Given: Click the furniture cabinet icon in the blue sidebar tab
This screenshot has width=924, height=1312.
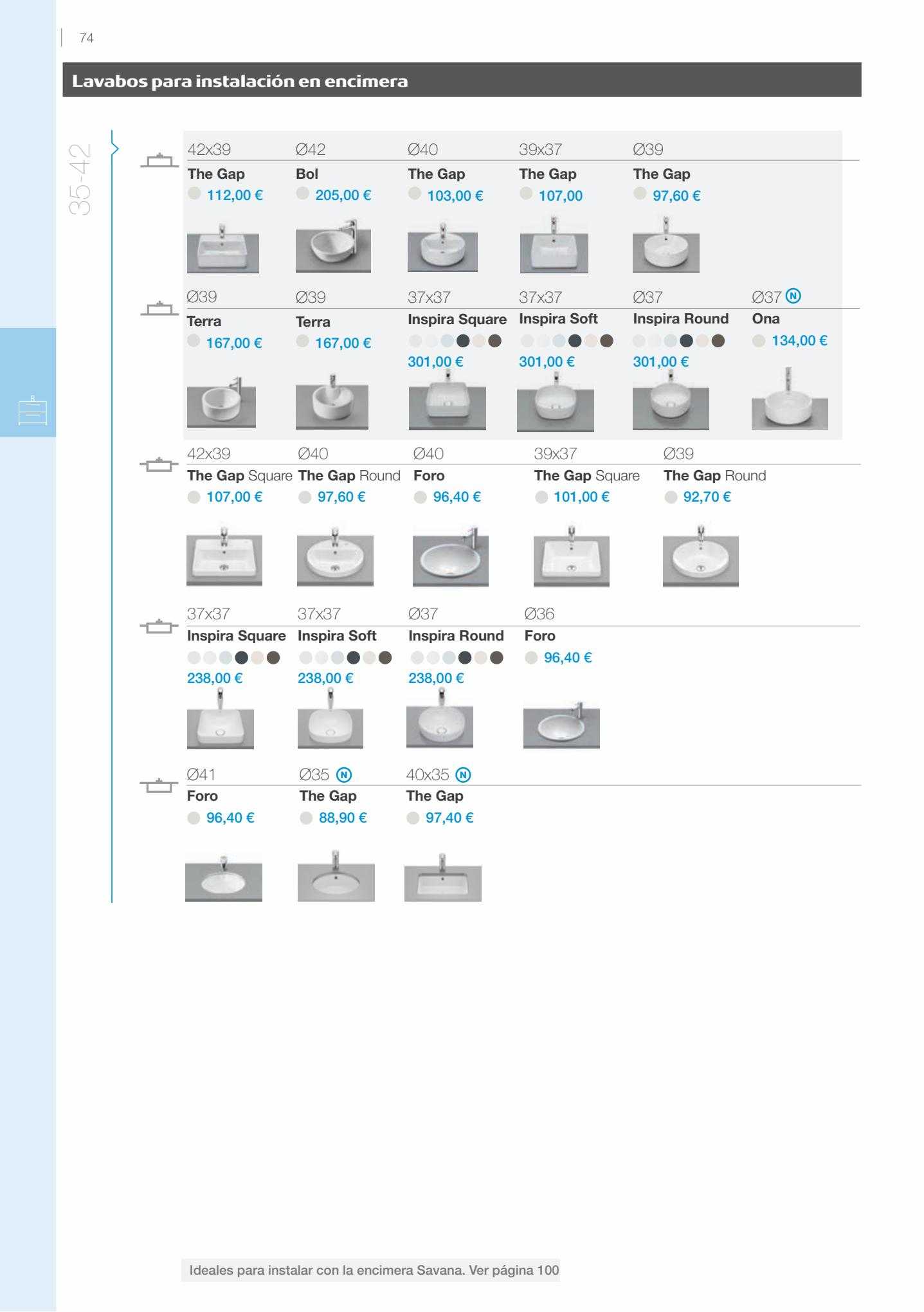Looking at the screenshot, I should coord(33,410).
